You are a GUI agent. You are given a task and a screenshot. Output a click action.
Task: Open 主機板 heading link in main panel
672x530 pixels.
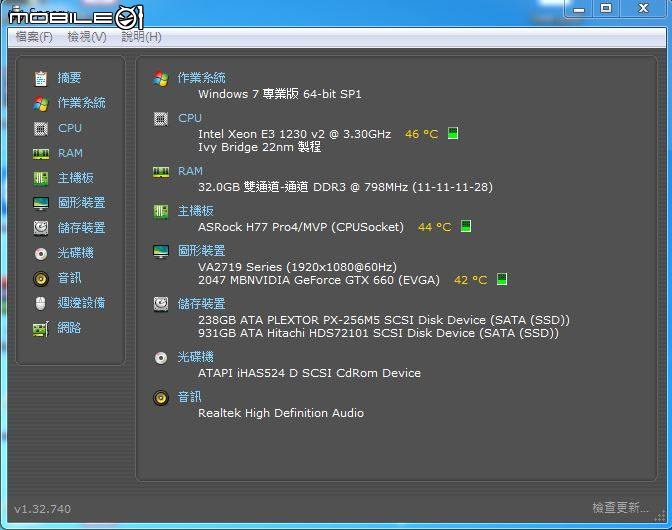click(x=195, y=211)
